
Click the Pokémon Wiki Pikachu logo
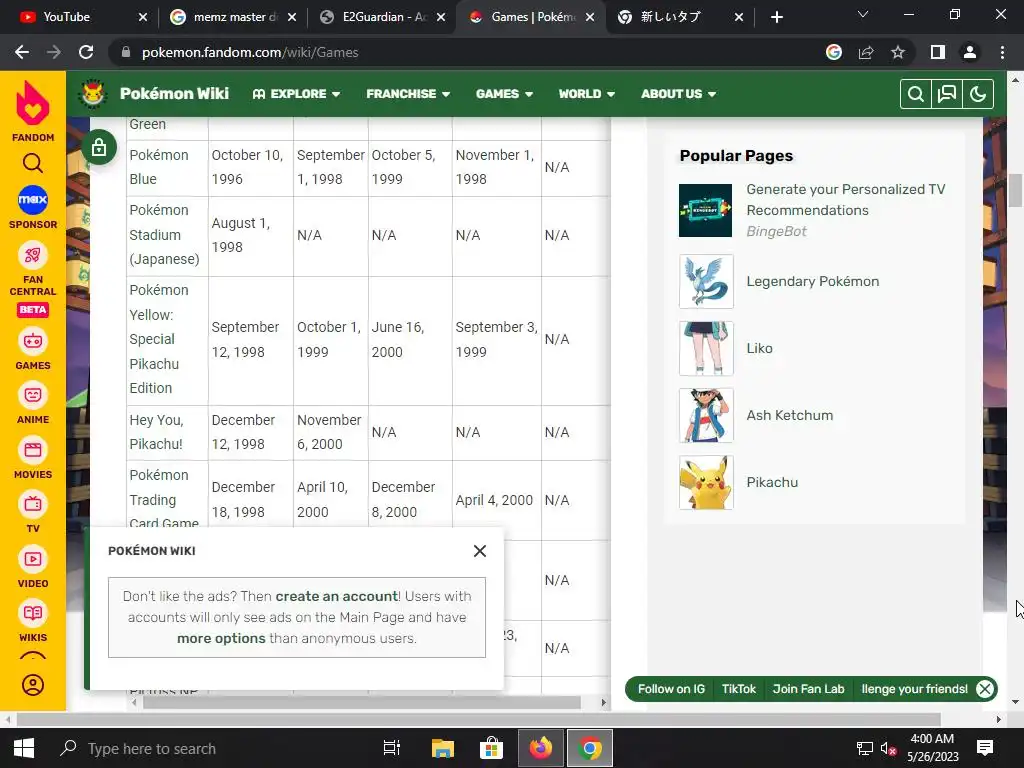coord(92,93)
